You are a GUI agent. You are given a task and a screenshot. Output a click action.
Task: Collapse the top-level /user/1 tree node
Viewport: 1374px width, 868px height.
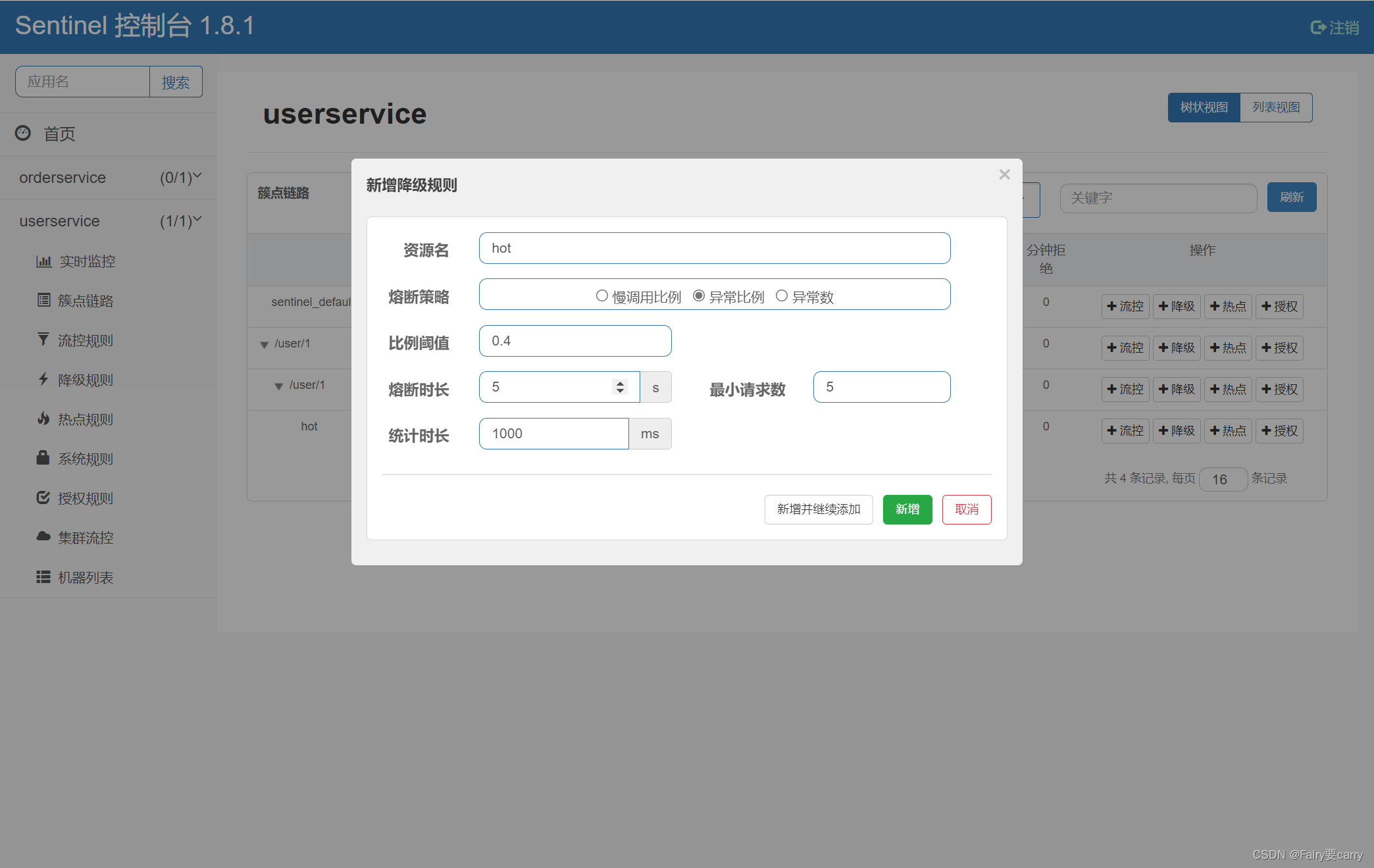coord(265,344)
